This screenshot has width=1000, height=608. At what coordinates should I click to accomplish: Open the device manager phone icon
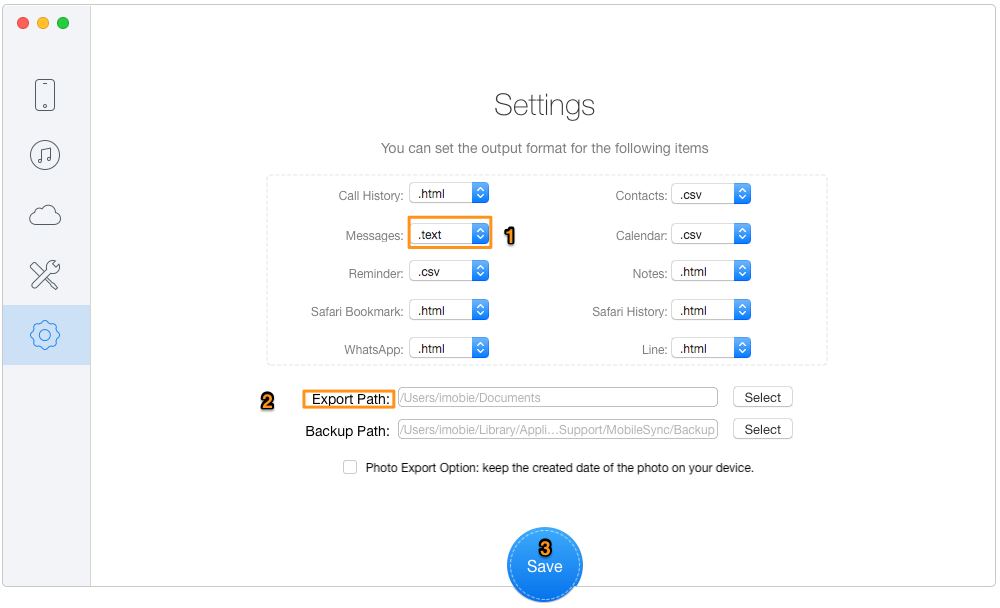(x=45, y=95)
